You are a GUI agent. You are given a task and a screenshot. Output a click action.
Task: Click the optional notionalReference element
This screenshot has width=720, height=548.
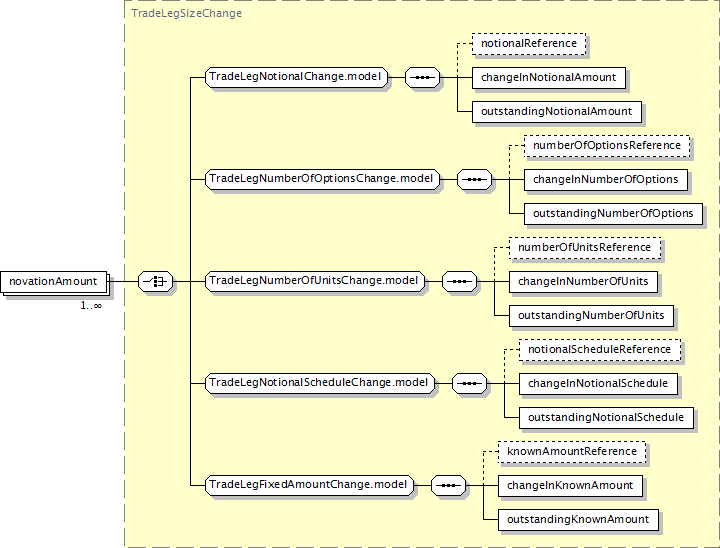pos(529,44)
